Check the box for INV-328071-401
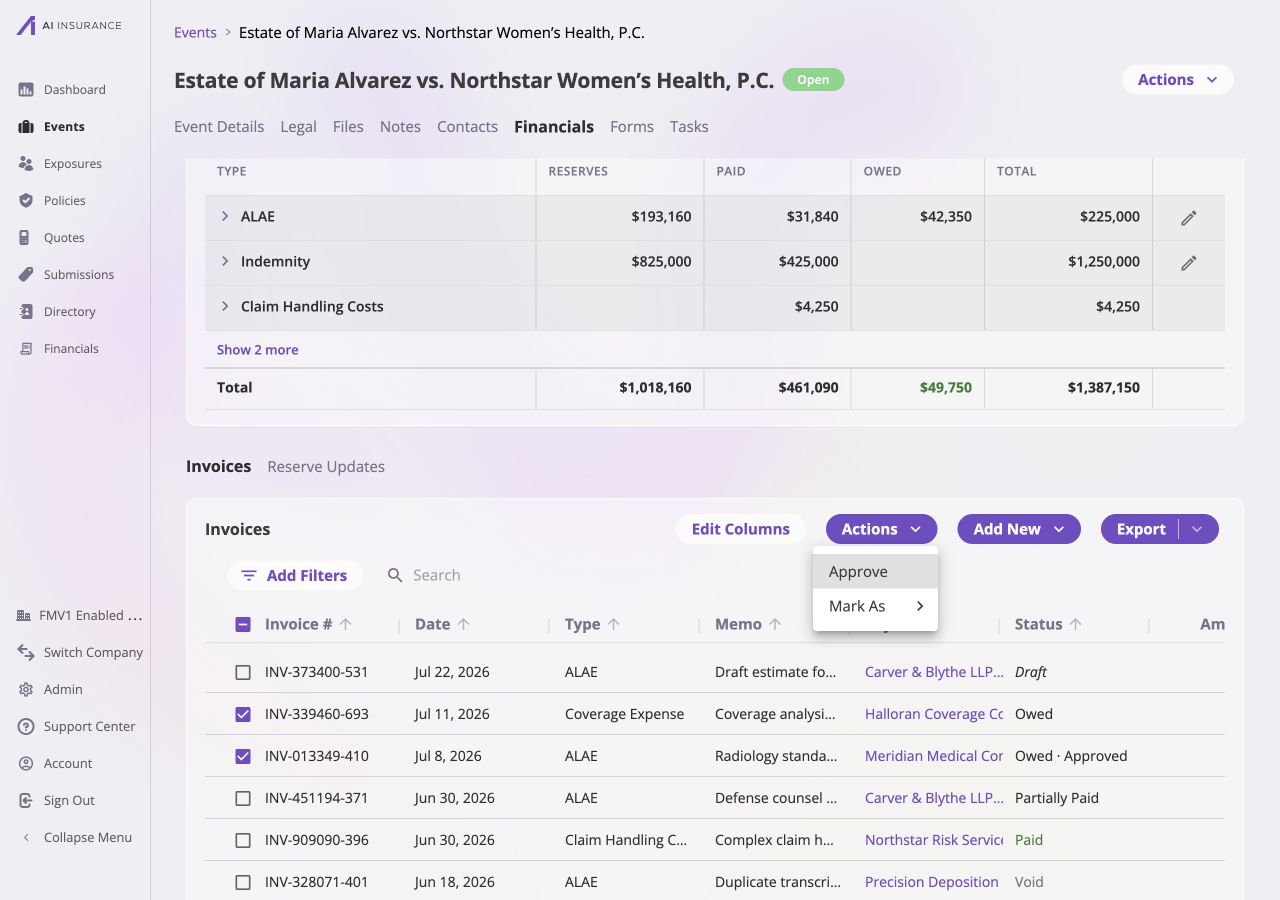The height and width of the screenshot is (900, 1280). pyautogui.click(x=243, y=883)
